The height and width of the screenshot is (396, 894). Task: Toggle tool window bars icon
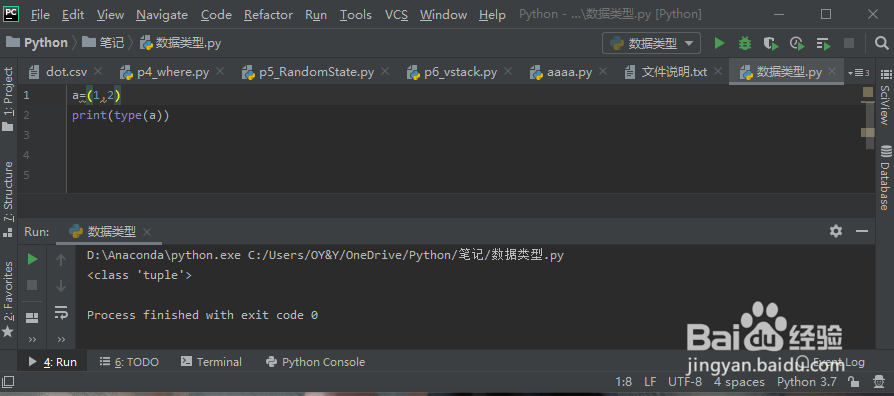coord(9,382)
